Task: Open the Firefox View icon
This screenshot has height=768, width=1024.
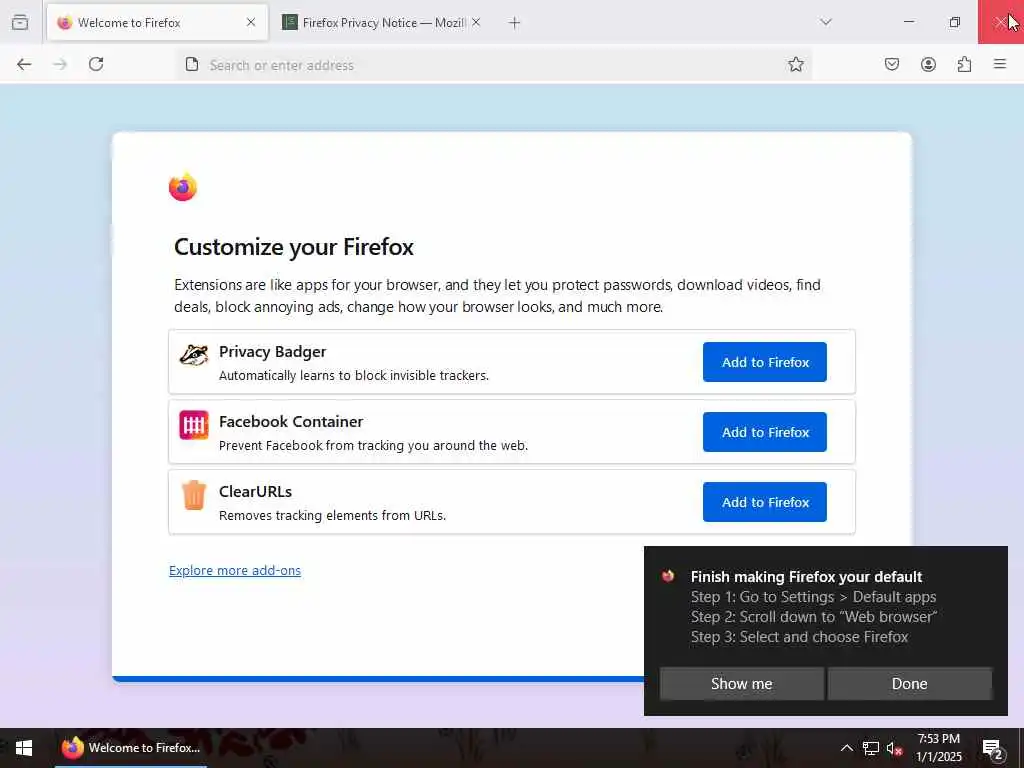Action: point(20,22)
